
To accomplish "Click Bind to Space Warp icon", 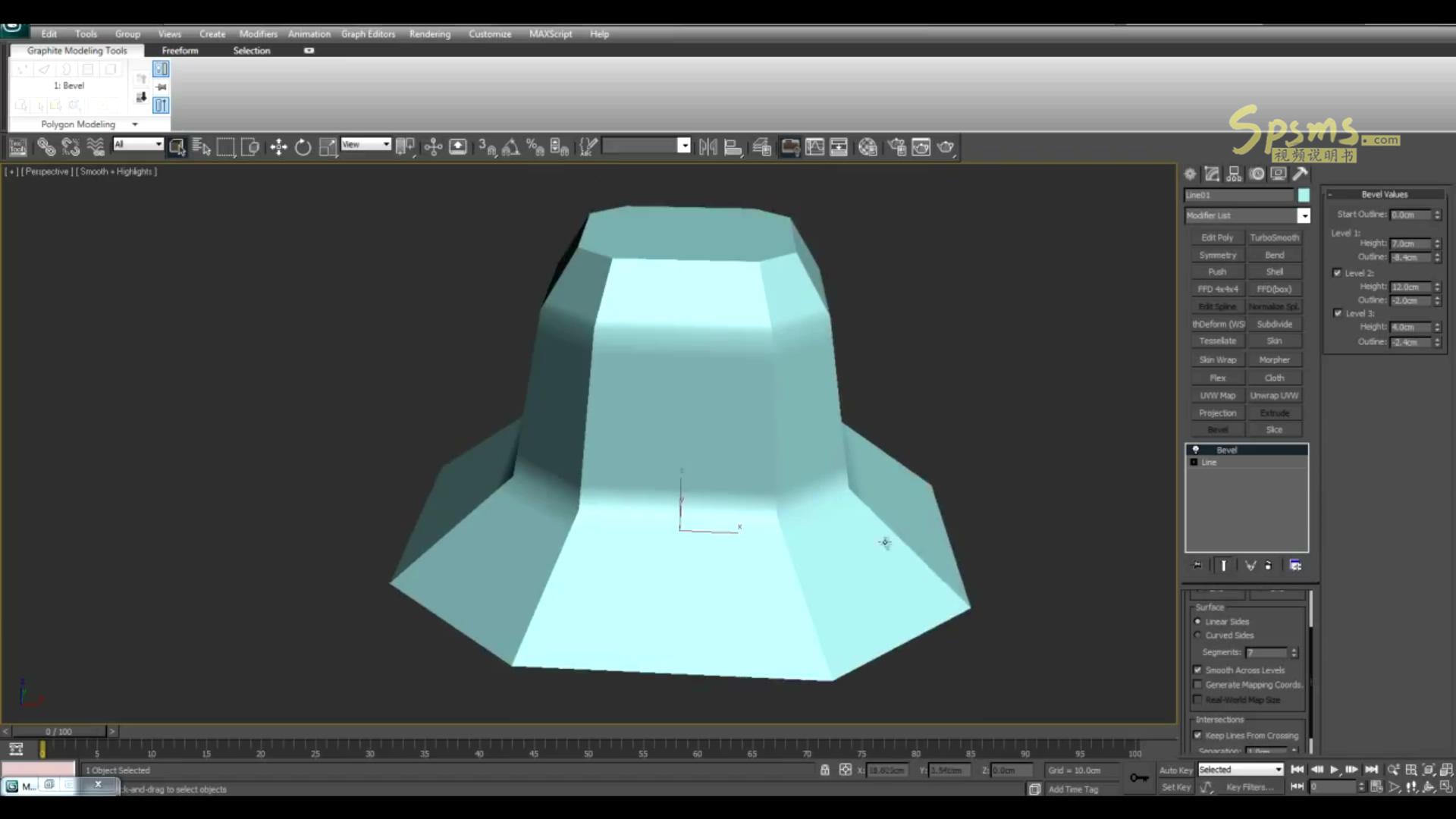I will click(96, 147).
